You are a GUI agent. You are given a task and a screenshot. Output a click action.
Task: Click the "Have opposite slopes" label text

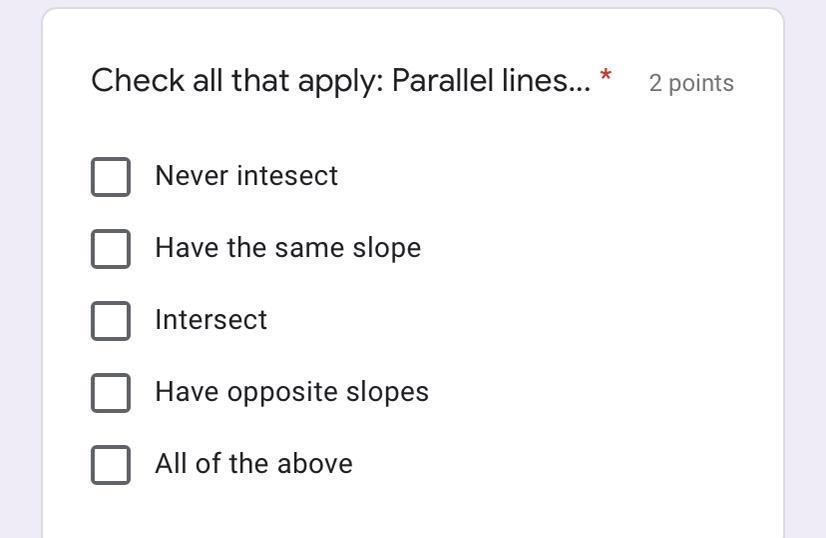tap(292, 392)
